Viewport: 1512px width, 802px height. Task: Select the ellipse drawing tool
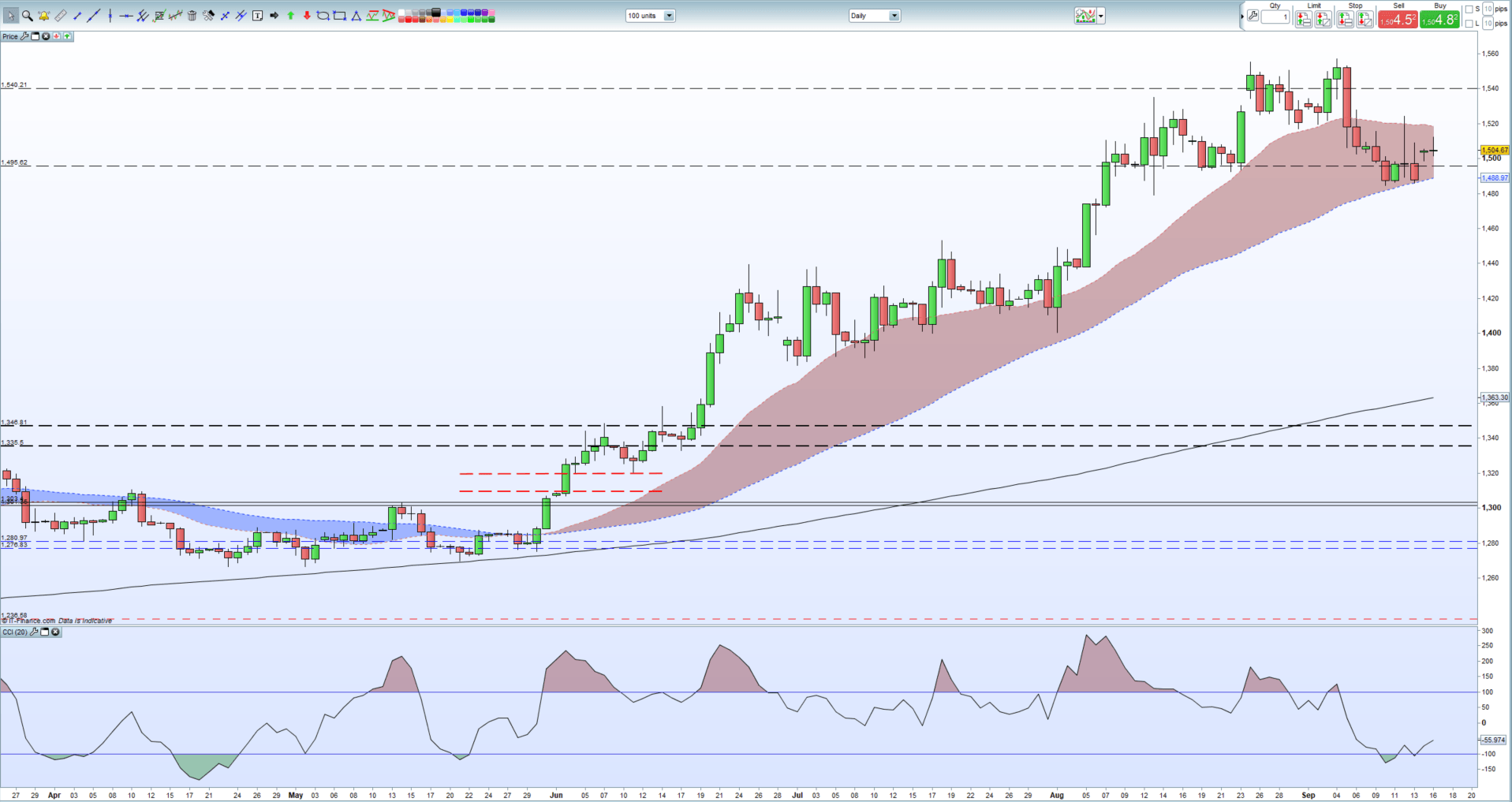tap(323, 16)
